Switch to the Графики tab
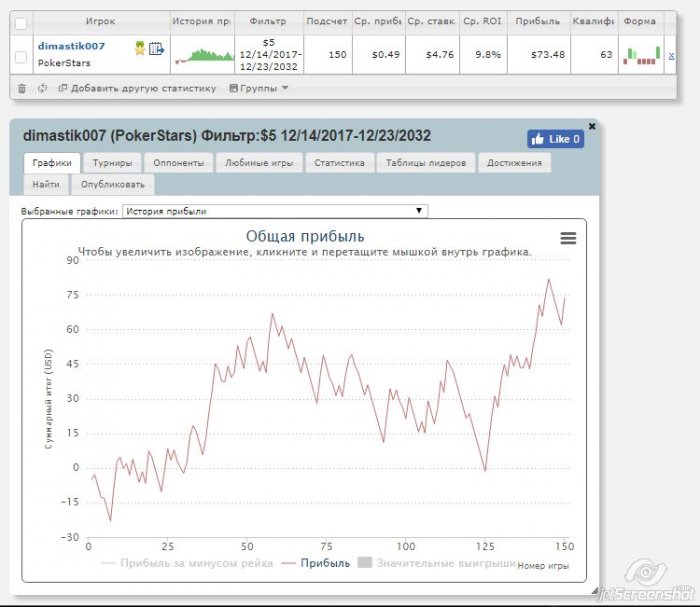 52,163
